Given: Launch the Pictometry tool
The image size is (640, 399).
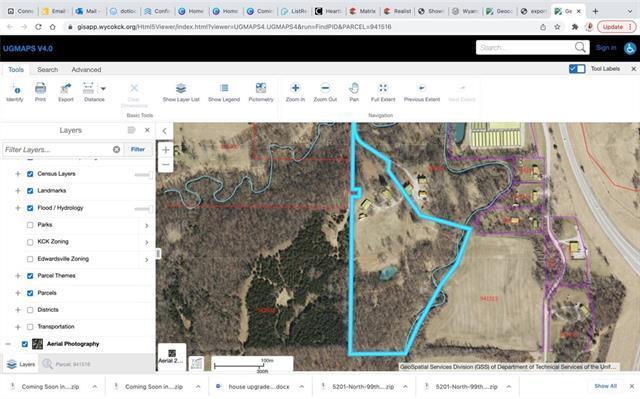Looking at the screenshot, I should tap(261, 92).
